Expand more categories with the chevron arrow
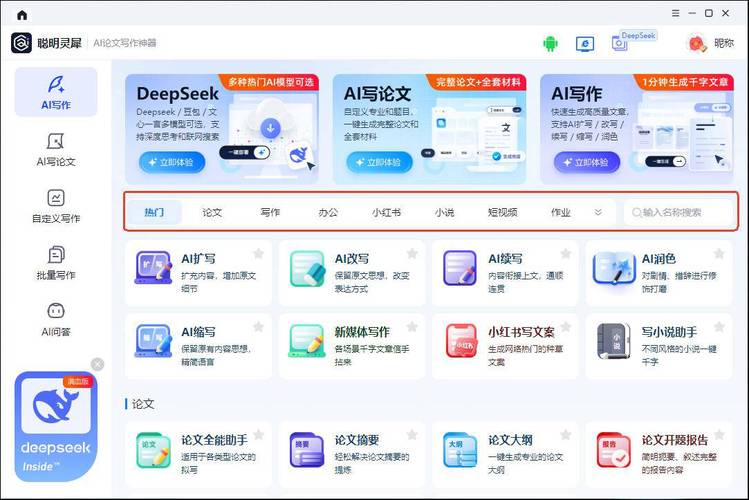 pos(598,212)
